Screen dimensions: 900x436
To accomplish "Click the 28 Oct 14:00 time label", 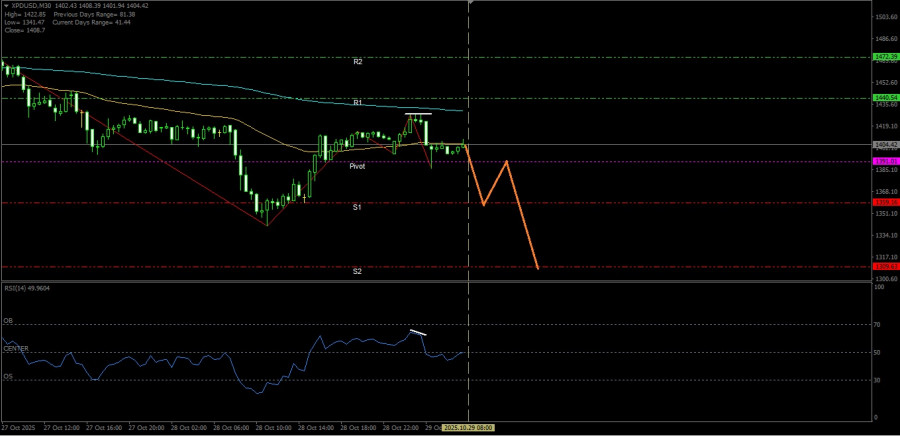I will [x=315, y=428].
